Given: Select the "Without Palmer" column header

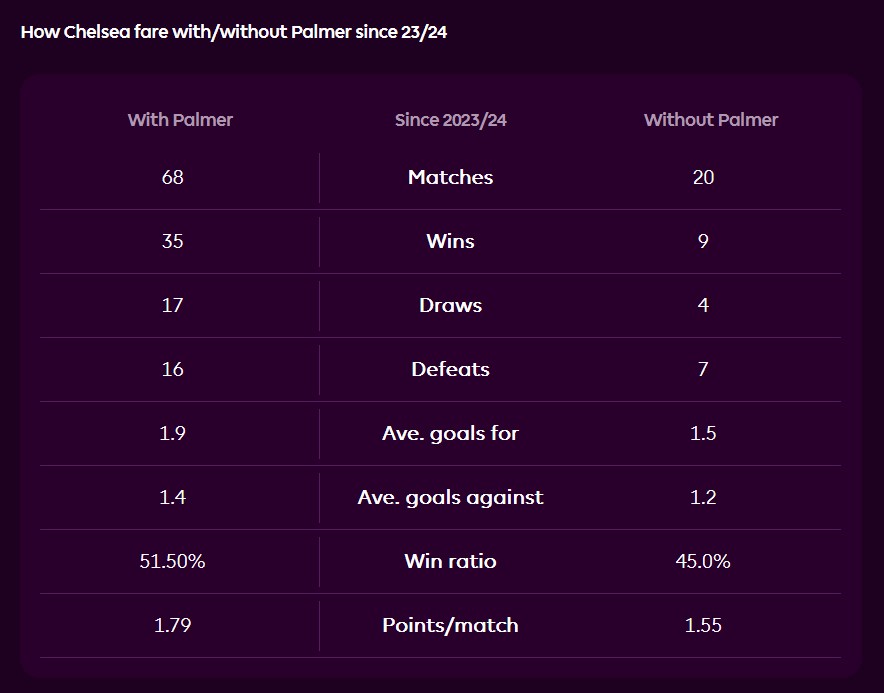Looking at the screenshot, I should [x=710, y=120].
